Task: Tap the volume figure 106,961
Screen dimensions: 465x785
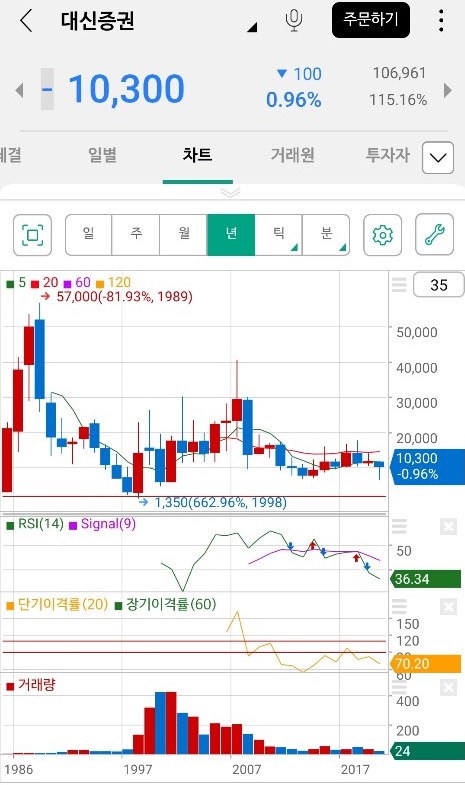Action: pyautogui.click(x=399, y=73)
